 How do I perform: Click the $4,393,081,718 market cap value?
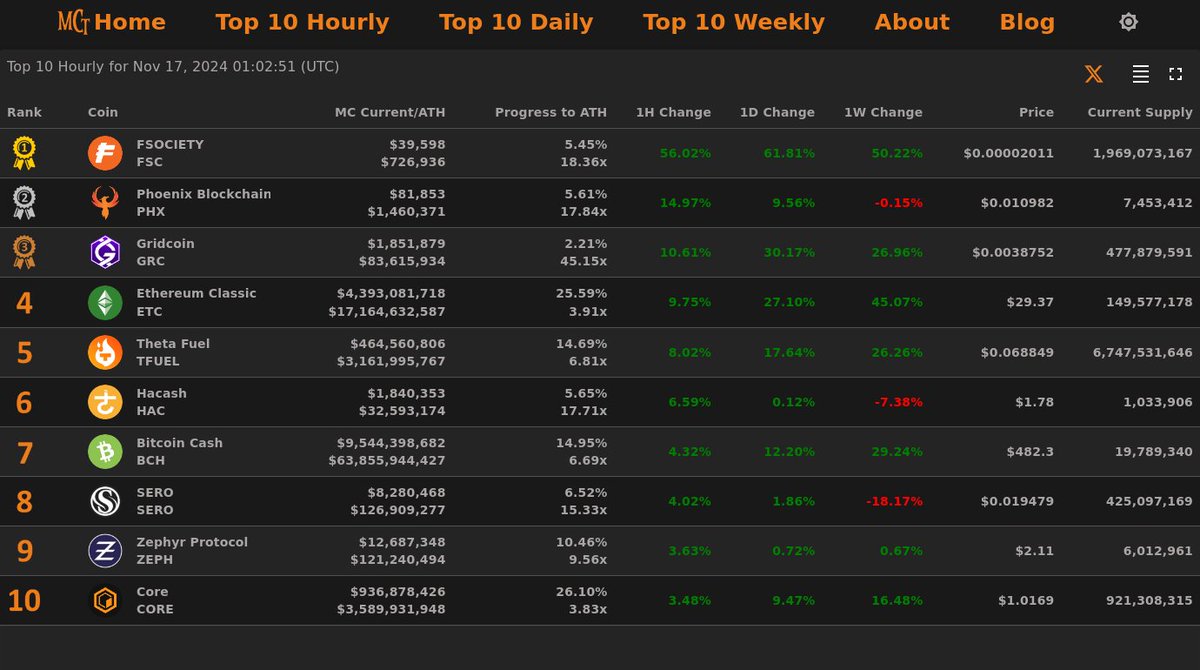tap(392, 293)
